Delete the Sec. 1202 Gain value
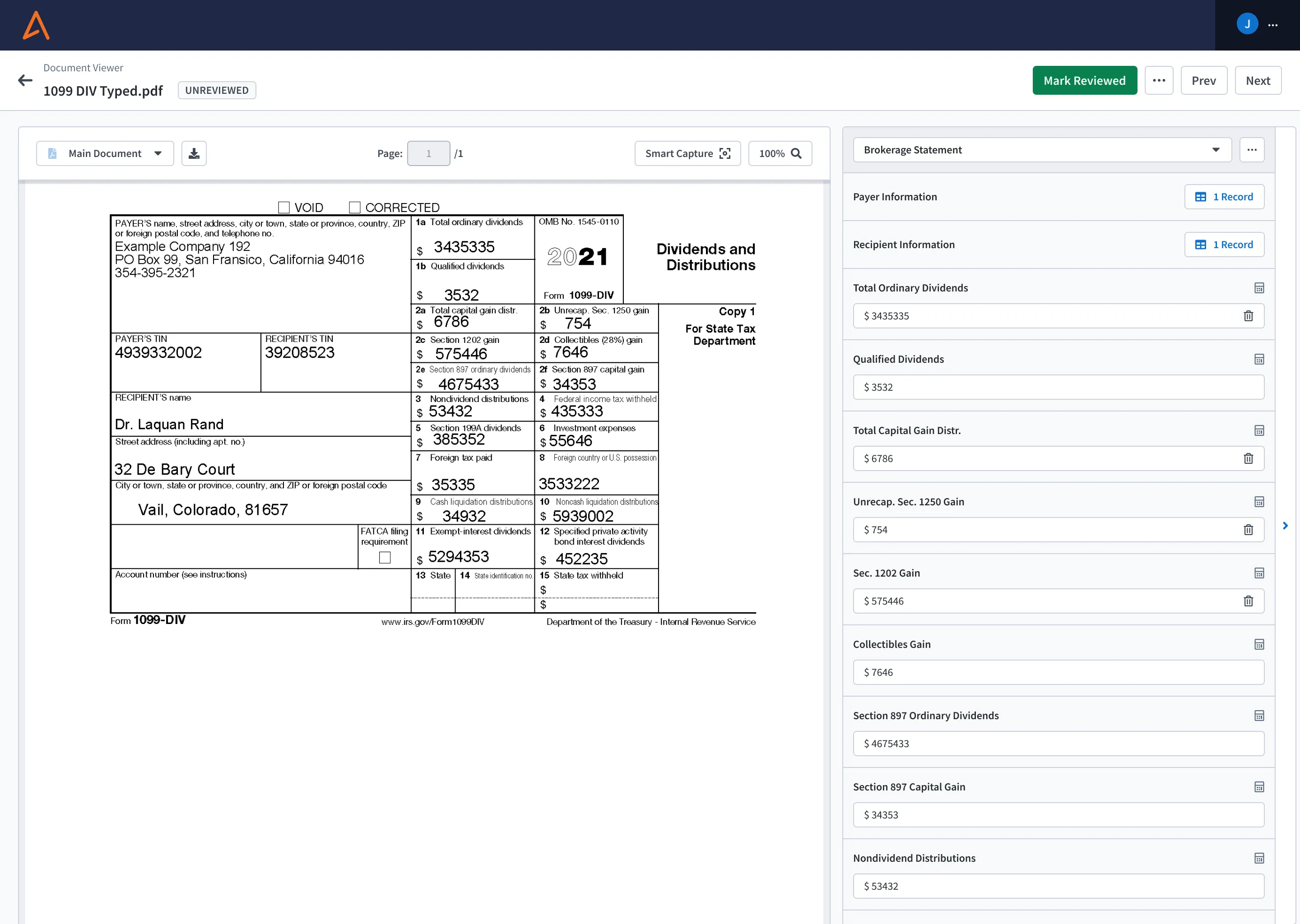 (1248, 601)
